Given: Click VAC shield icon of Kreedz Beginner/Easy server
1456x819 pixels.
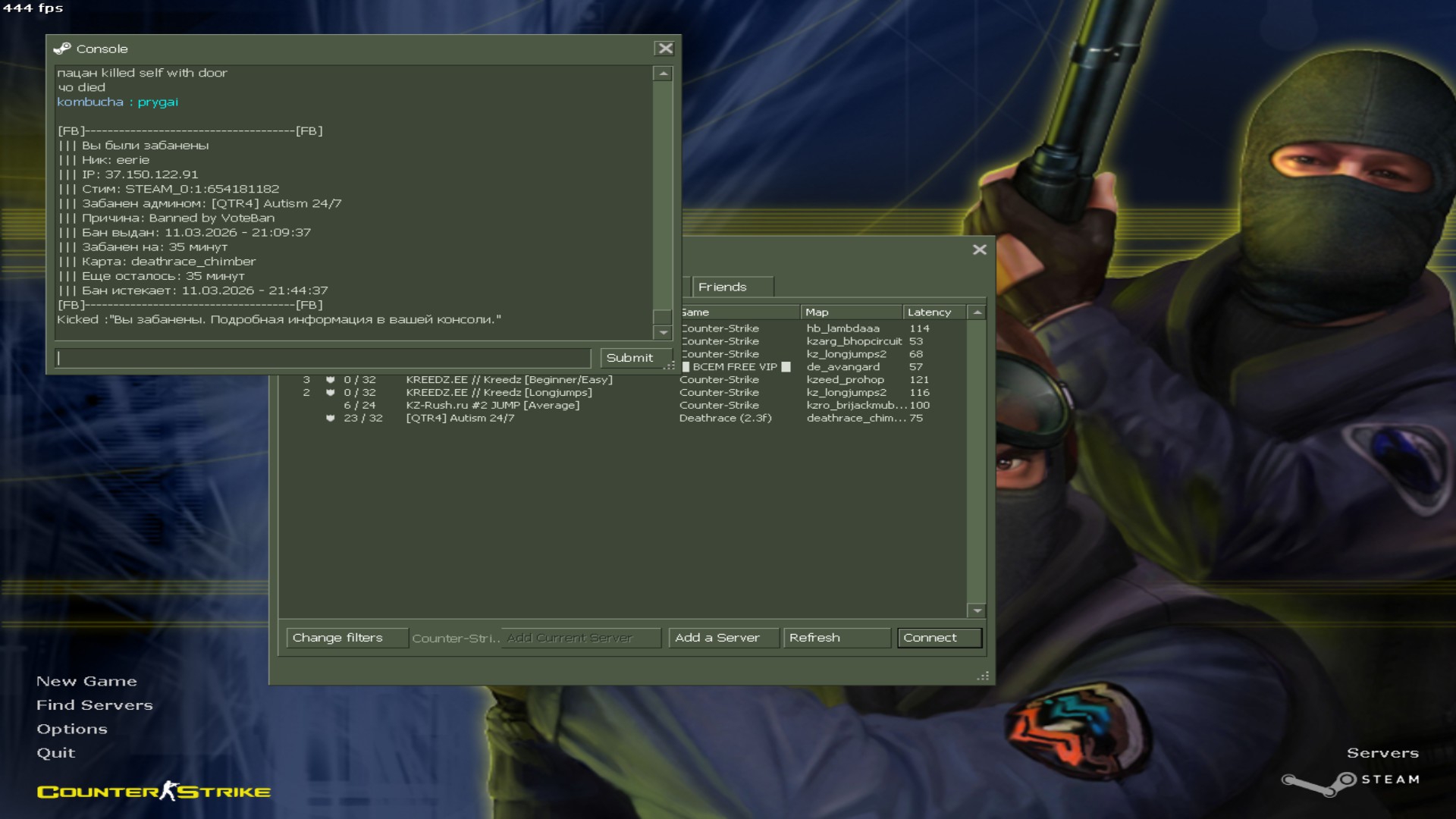Looking at the screenshot, I should (x=331, y=380).
